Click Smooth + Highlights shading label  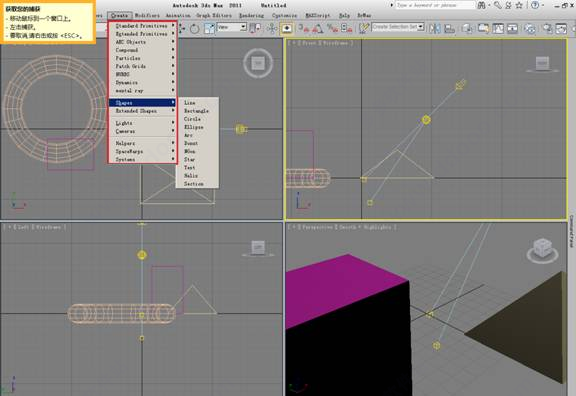(366, 227)
